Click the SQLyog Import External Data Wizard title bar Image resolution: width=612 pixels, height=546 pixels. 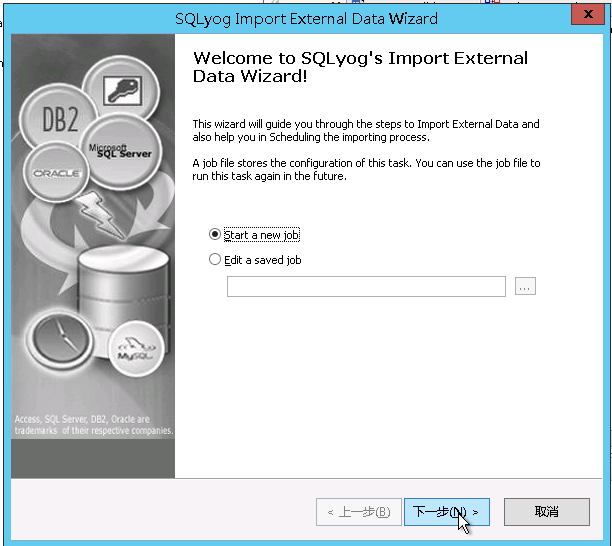click(x=306, y=18)
